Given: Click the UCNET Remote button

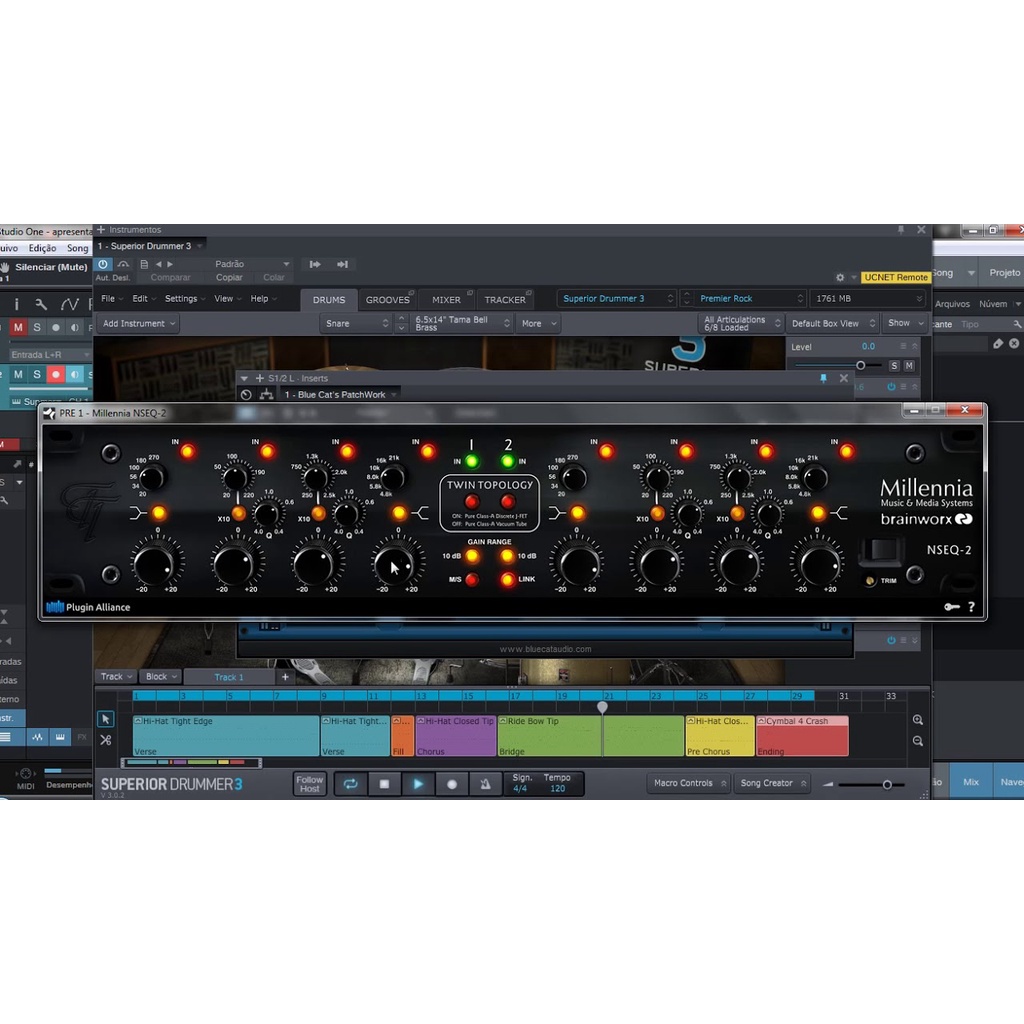Looking at the screenshot, I should pyautogui.click(x=896, y=278).
